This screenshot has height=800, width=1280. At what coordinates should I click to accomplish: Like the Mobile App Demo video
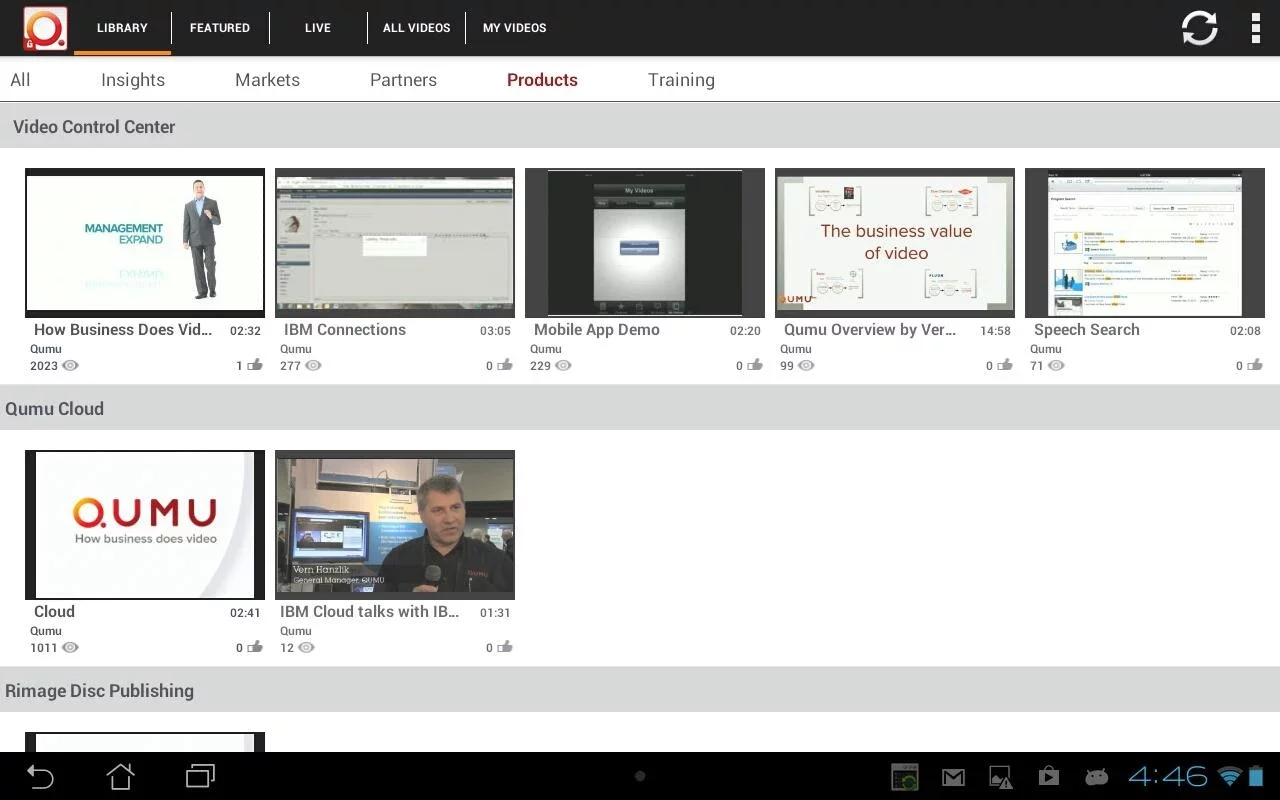pos(755,365)
